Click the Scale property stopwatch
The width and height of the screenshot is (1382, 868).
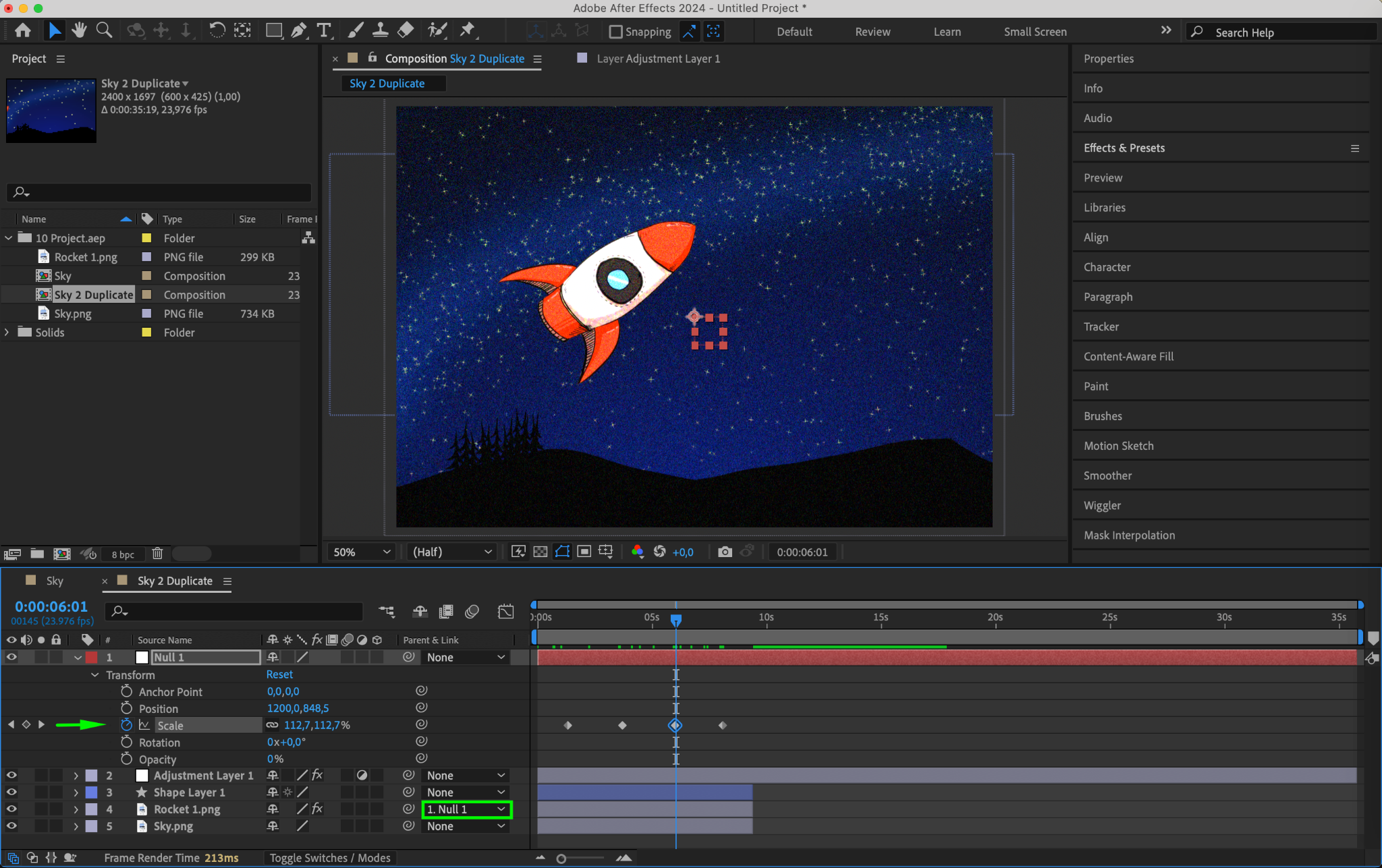(126, 725)
